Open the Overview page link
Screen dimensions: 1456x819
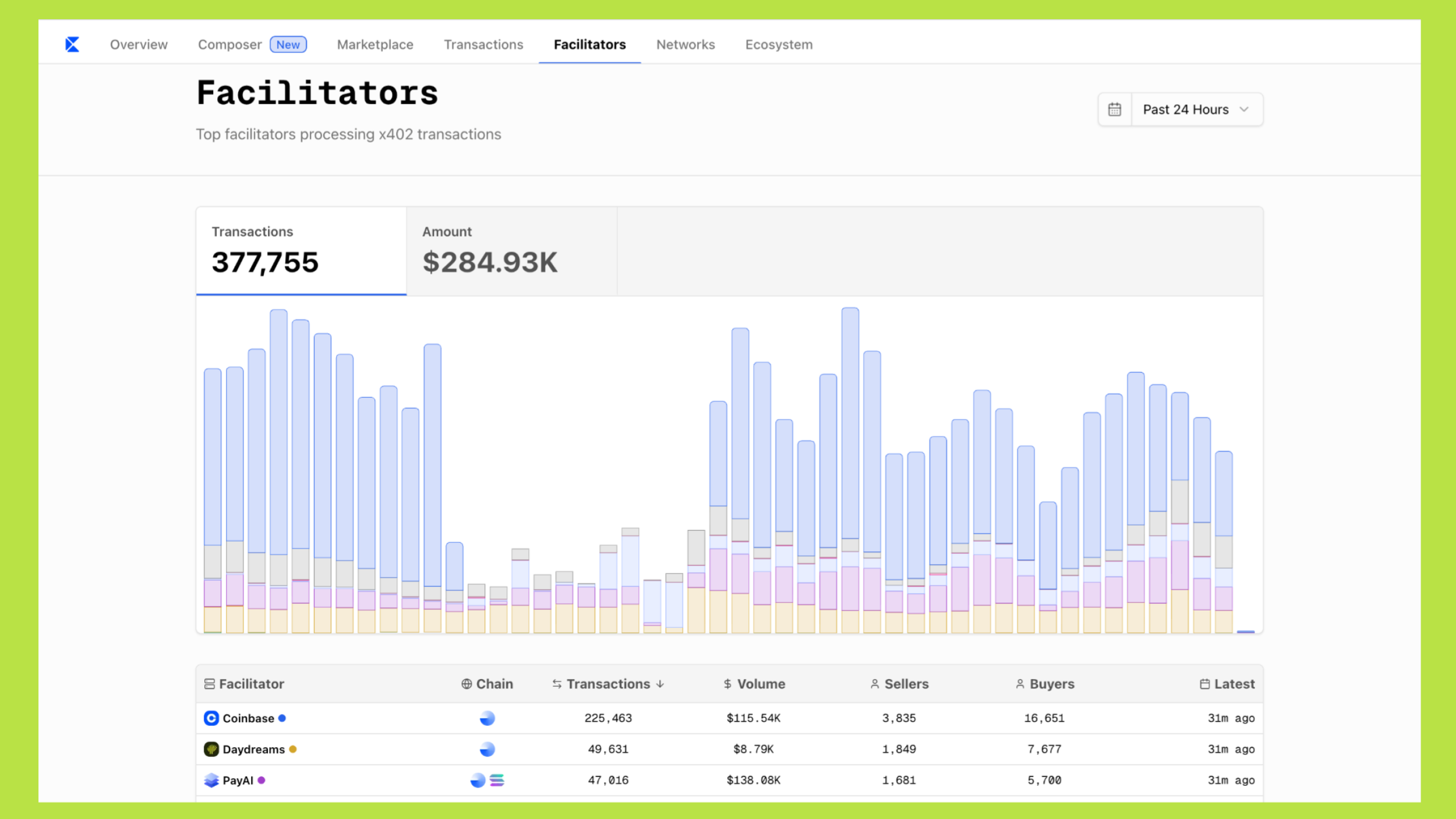[x=139, y=45]
